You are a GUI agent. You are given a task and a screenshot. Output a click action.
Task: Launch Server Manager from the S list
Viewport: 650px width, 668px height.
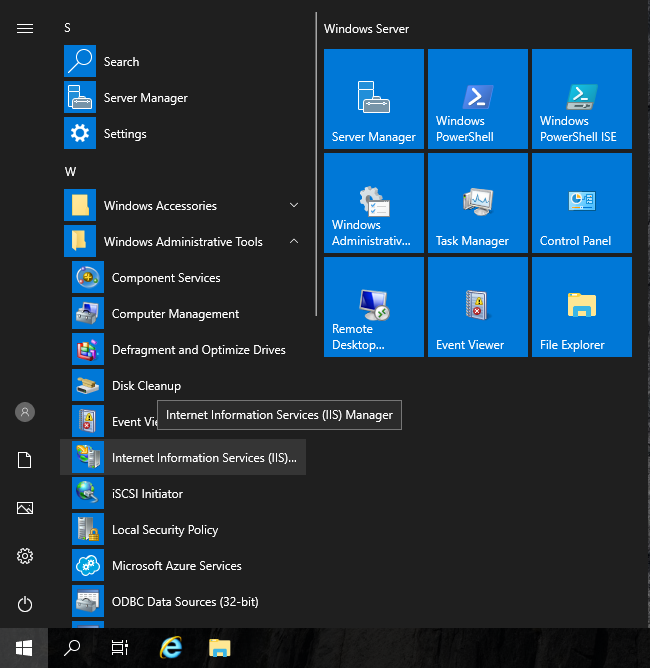point(183,98)
